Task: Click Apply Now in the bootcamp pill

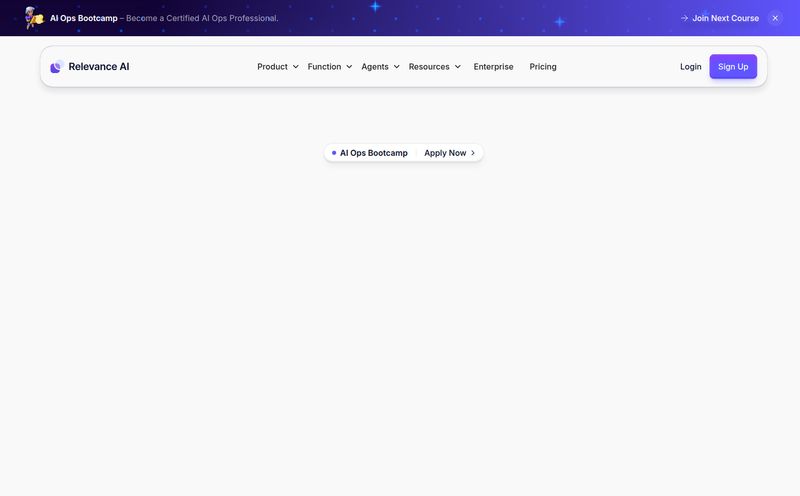Action: coord(445,153)
